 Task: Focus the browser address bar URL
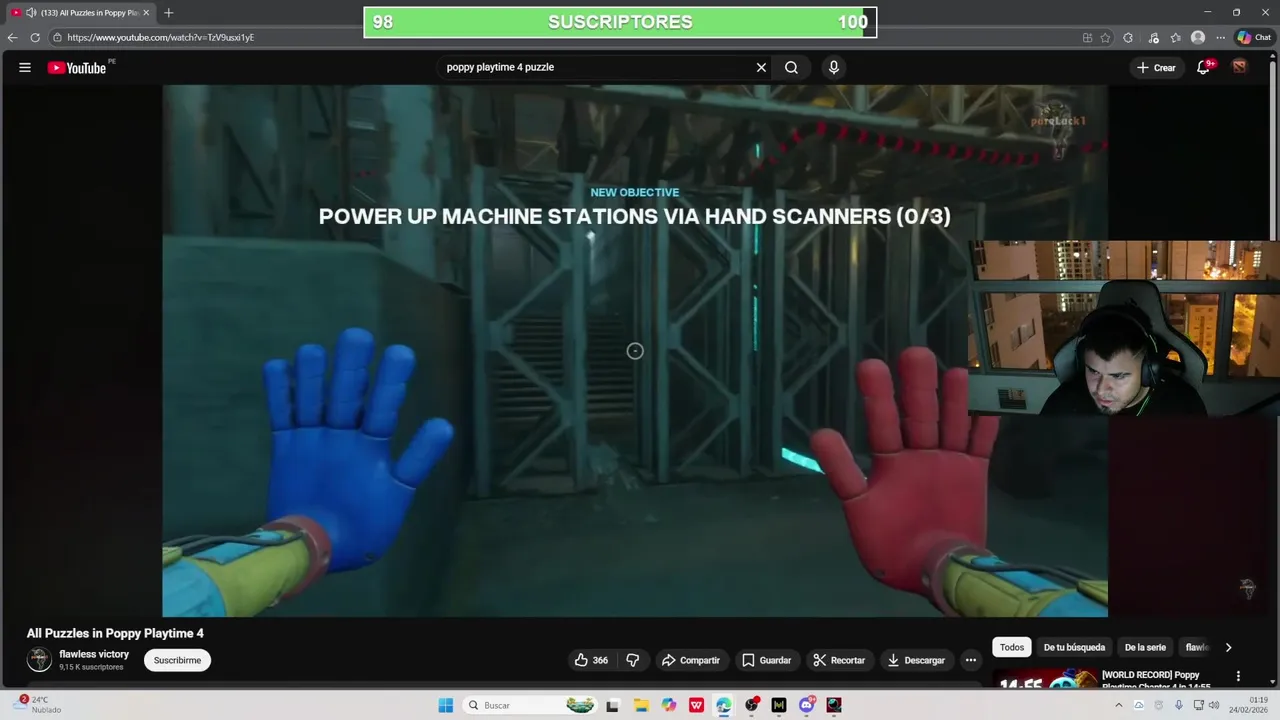coord(161,38)
